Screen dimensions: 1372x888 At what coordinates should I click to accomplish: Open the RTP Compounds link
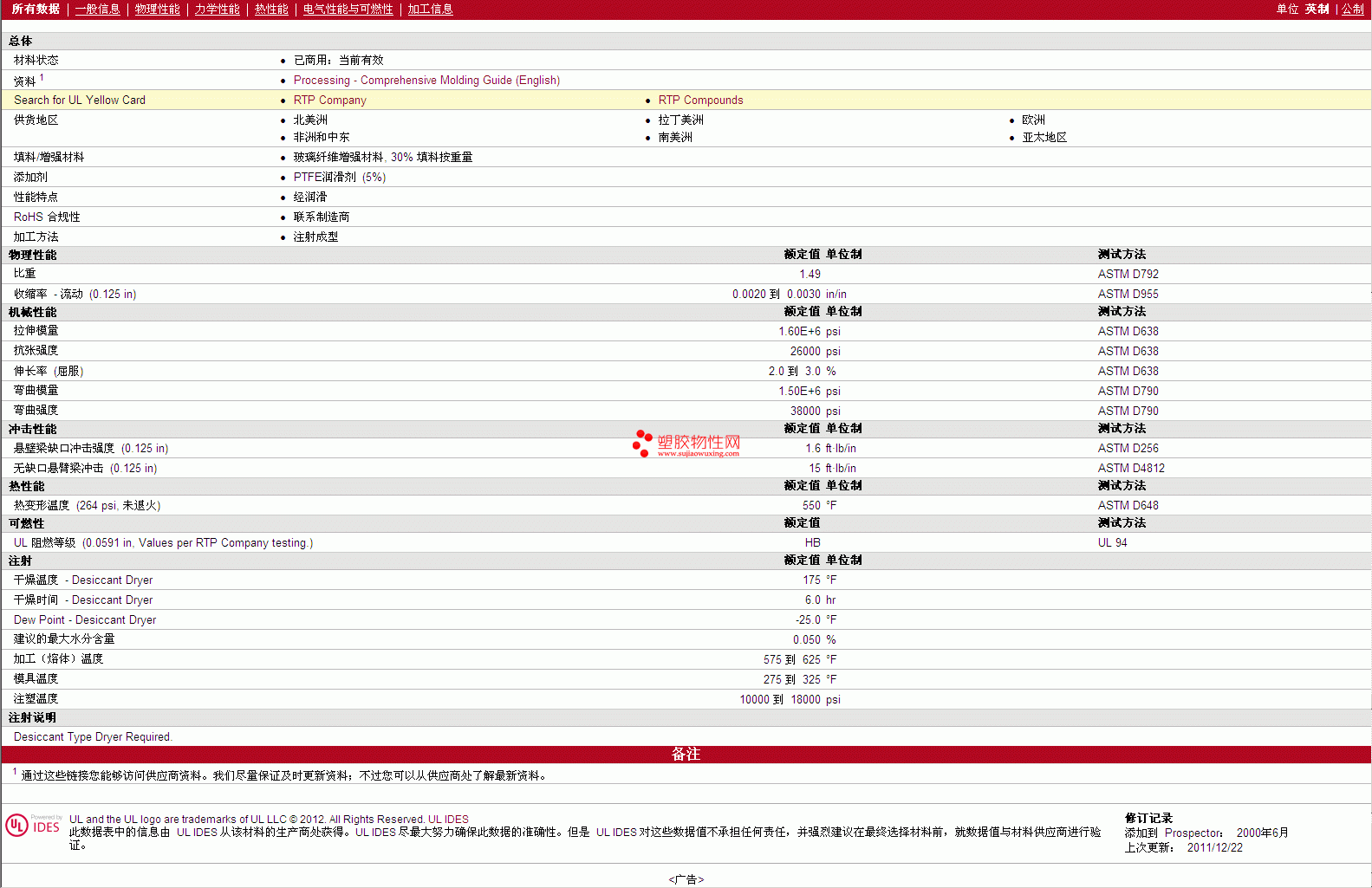pyautogui.click(x=700, y=100)
